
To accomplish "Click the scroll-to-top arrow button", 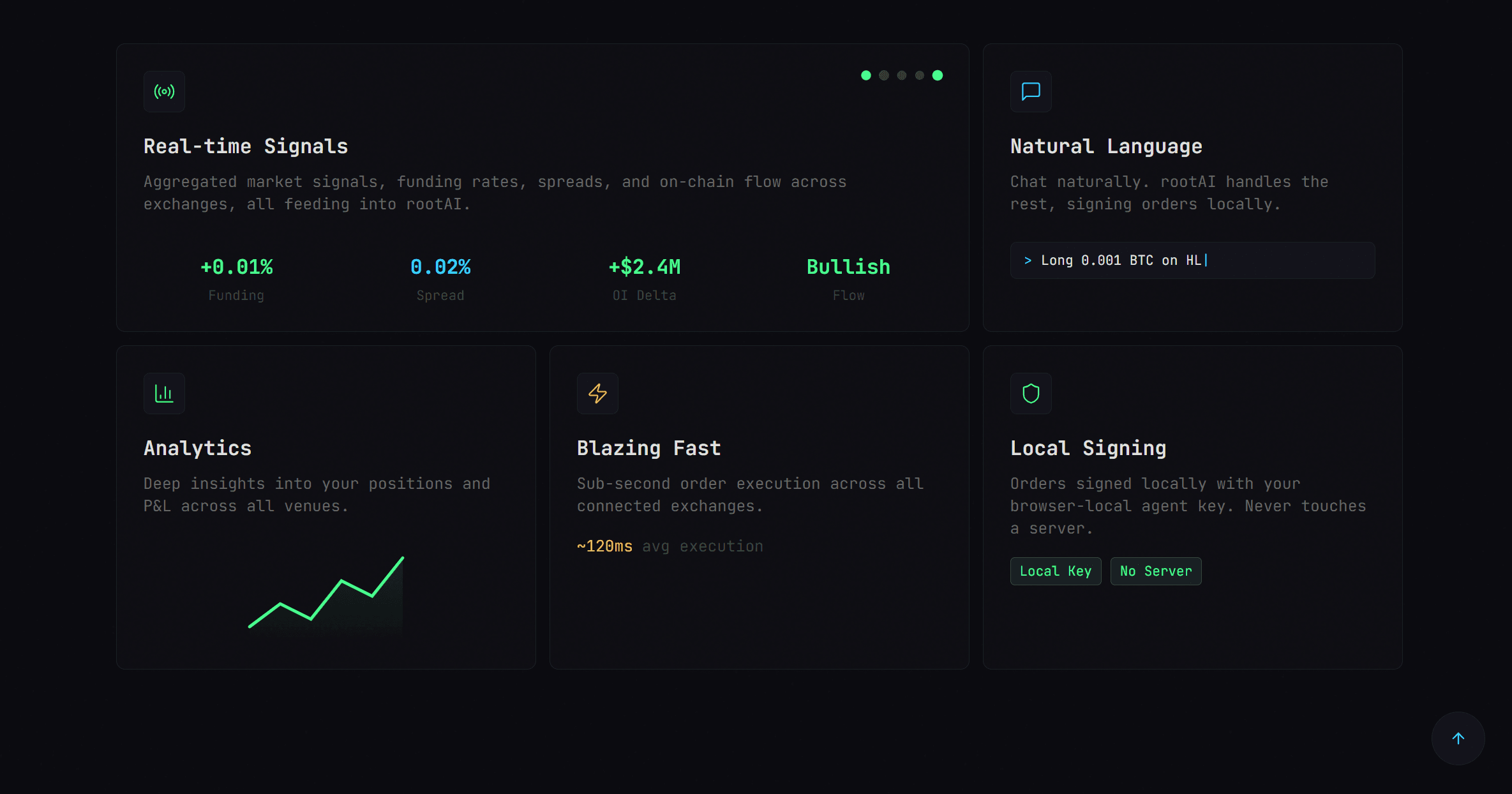I will [1458, 738].
